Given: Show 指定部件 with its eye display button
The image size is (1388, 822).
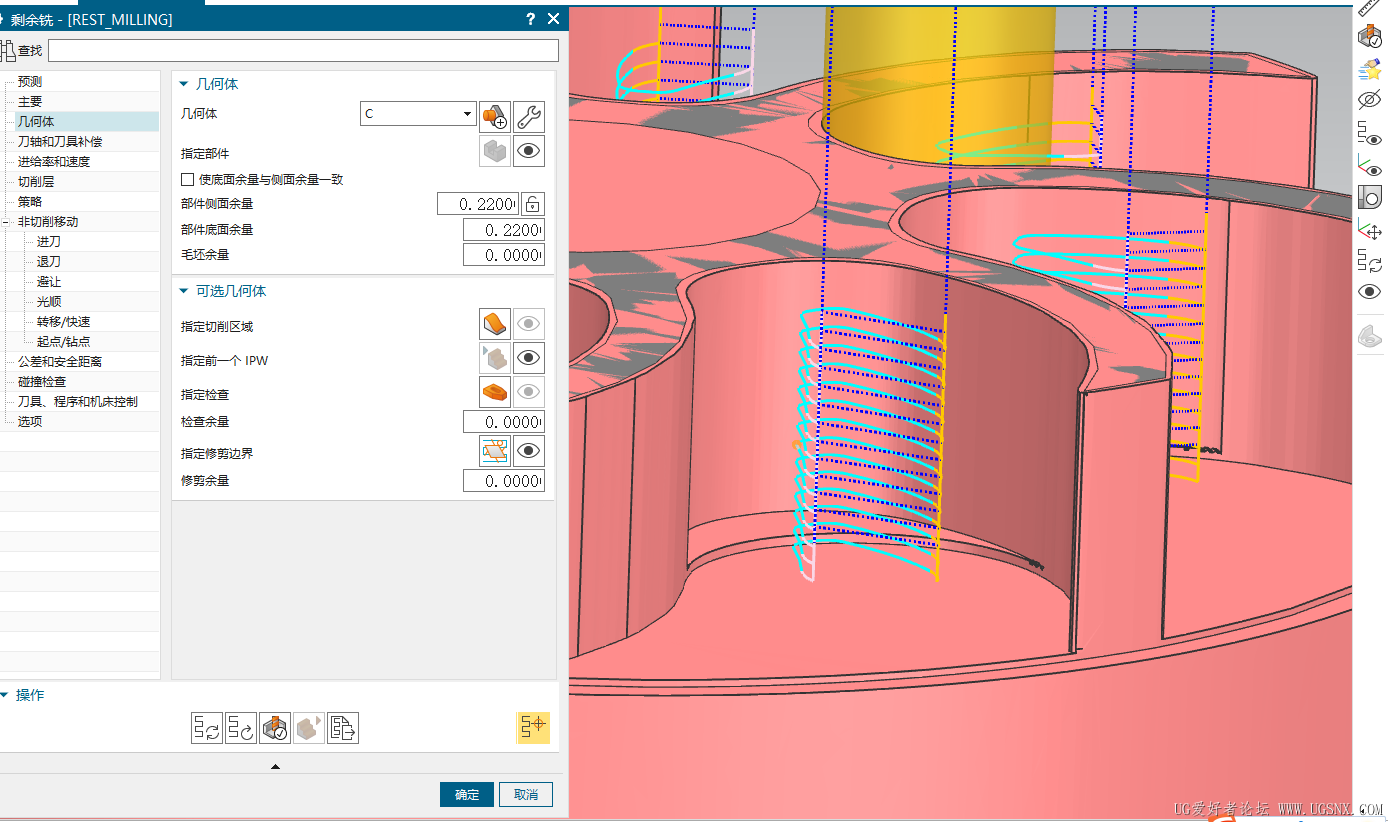Looking at the screenshot, I should coord(529,152).
